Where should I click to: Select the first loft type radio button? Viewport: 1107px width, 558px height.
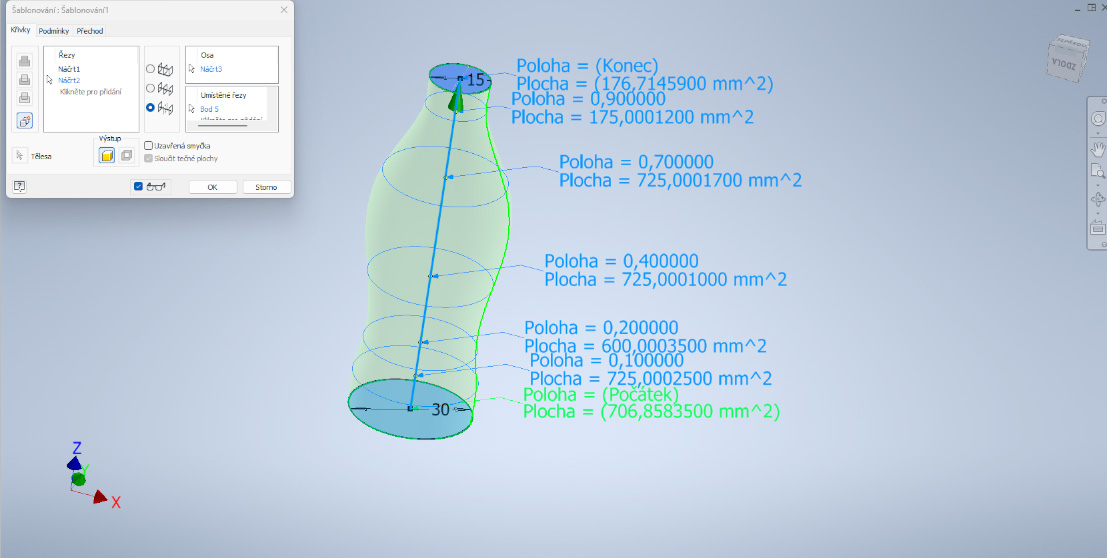(x=151, y=69)
